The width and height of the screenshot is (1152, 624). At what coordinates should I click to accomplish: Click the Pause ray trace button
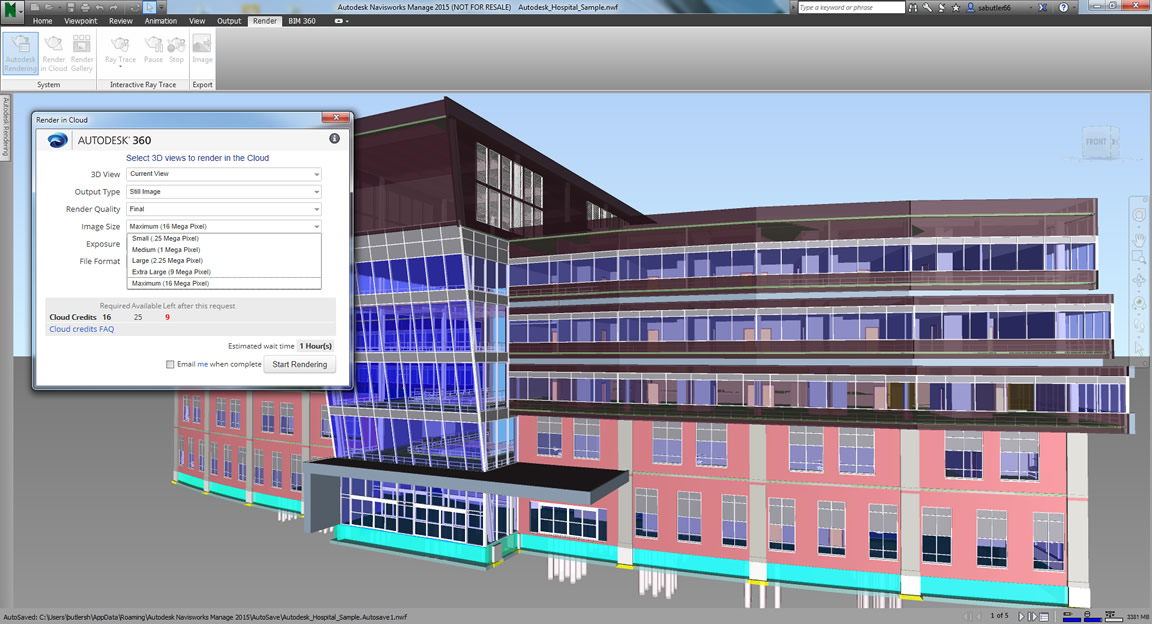click(x=154, y=50)
